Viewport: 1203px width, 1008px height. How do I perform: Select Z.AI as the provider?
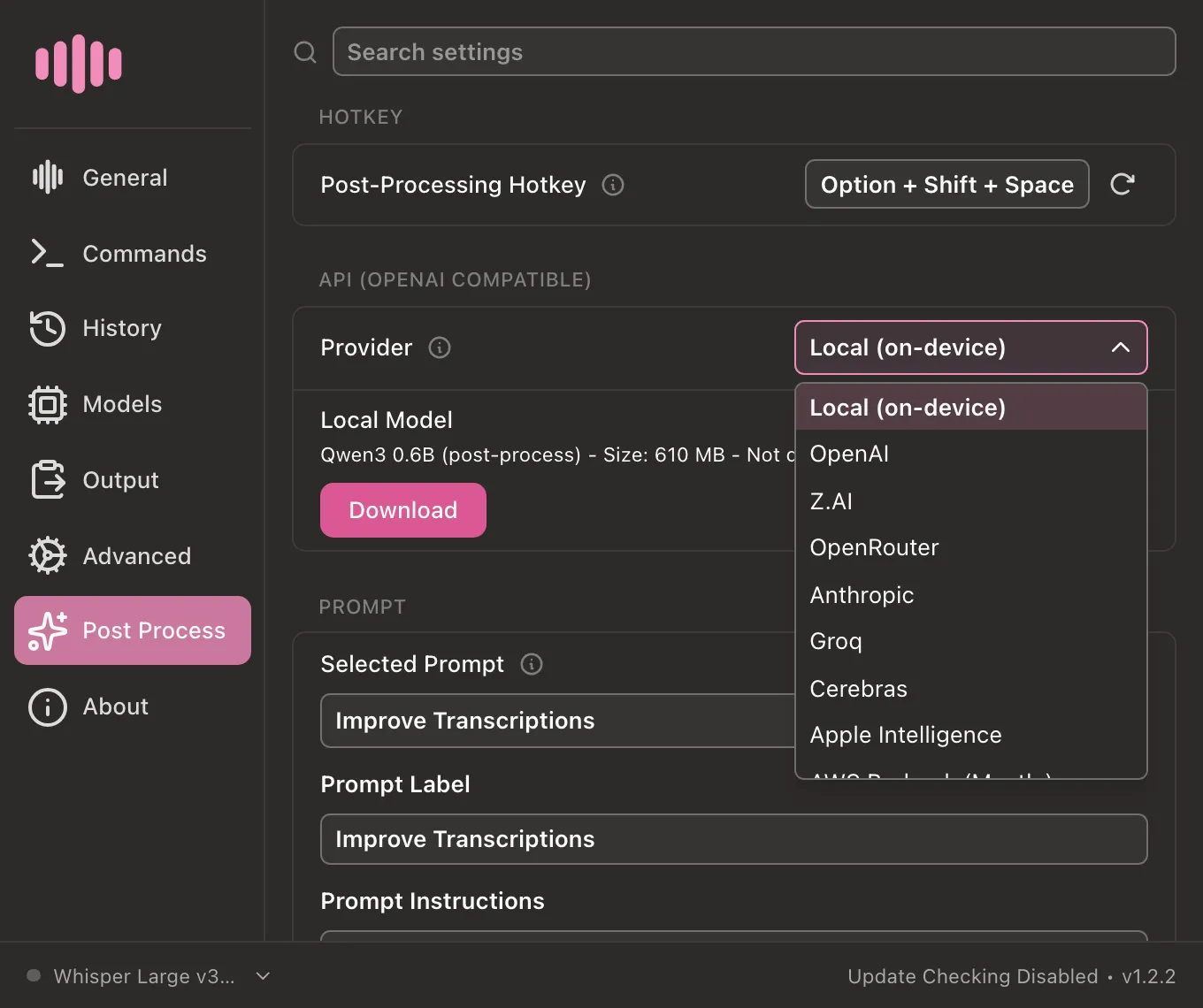click(x=971, y=501)
